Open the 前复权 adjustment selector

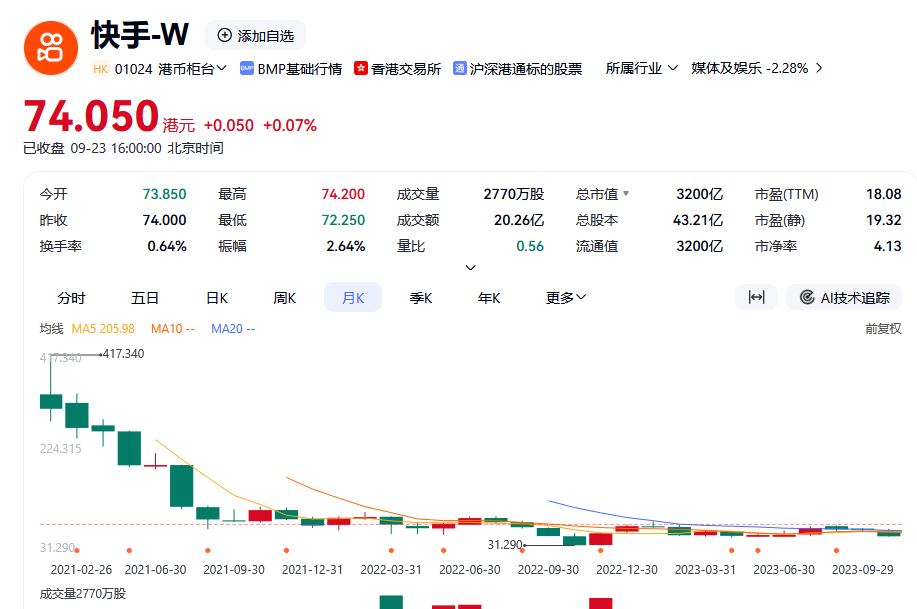[x=883, y=329]
